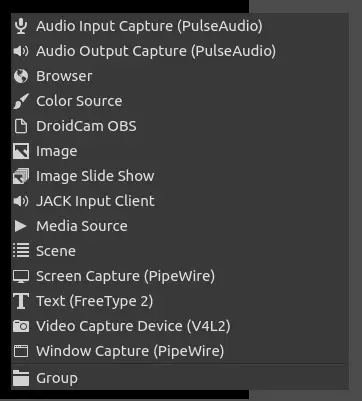Click the paintbrush icon for Color Source
The height and width of the screenshot is (401, 362).
[x=21, y=101]
